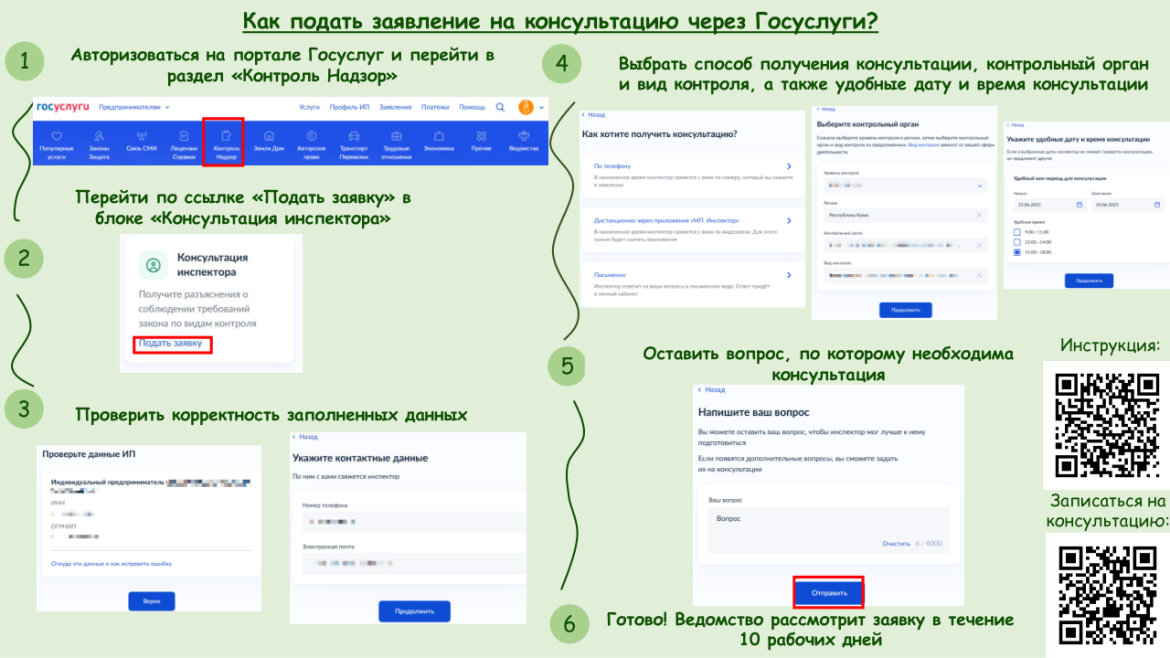Open the Трудовые отношения briefcase icon
This screenshot has width=1170, height=658.
click(x=396, y=137)
